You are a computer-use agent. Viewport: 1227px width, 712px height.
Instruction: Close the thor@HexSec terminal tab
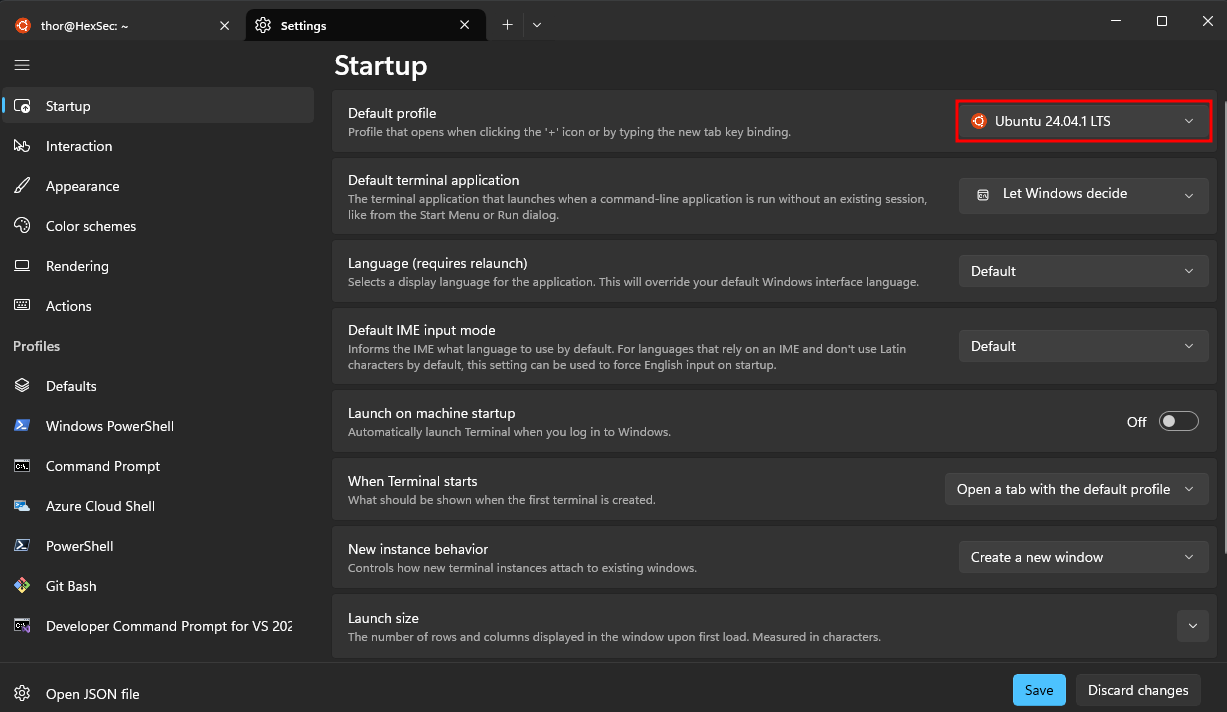[x=224, y=25]
